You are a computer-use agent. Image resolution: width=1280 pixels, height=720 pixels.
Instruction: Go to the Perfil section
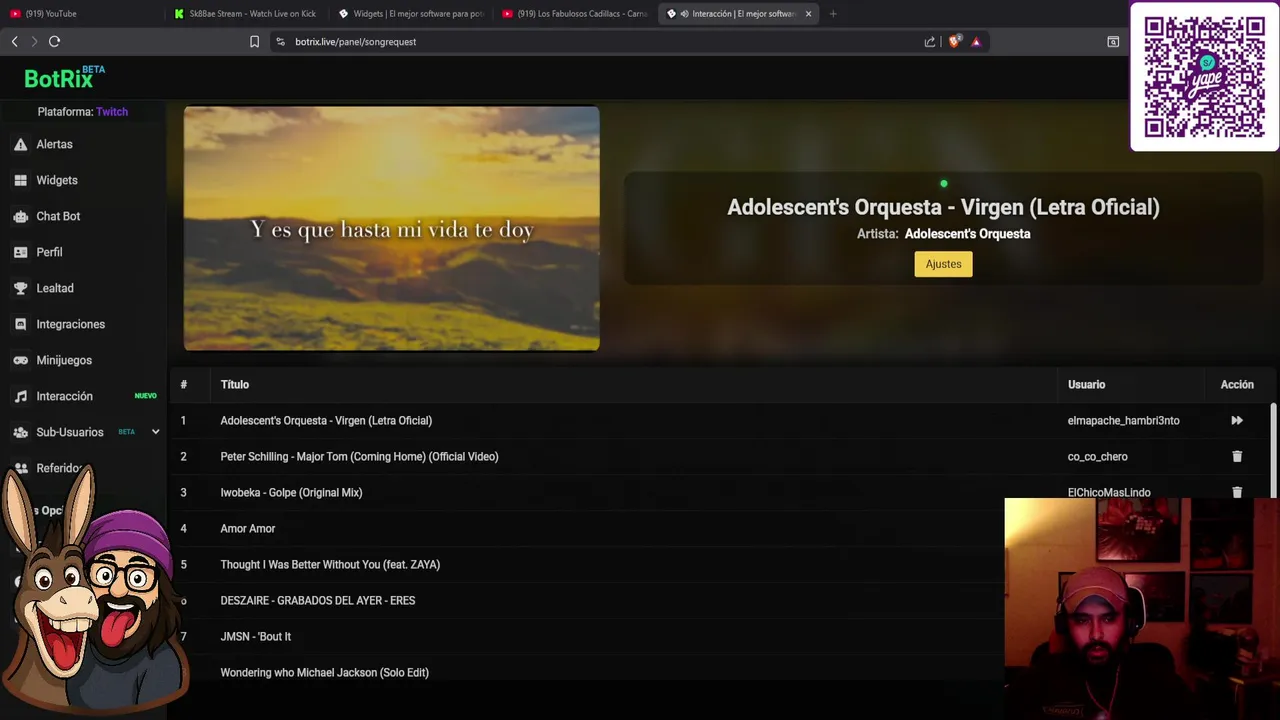tap(49, 252)
